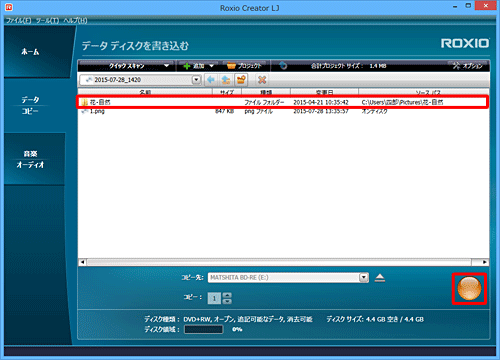The image size is (500, 360).
Task: Open the ファイル(F) menu
Action: click(x=18, y=21)
